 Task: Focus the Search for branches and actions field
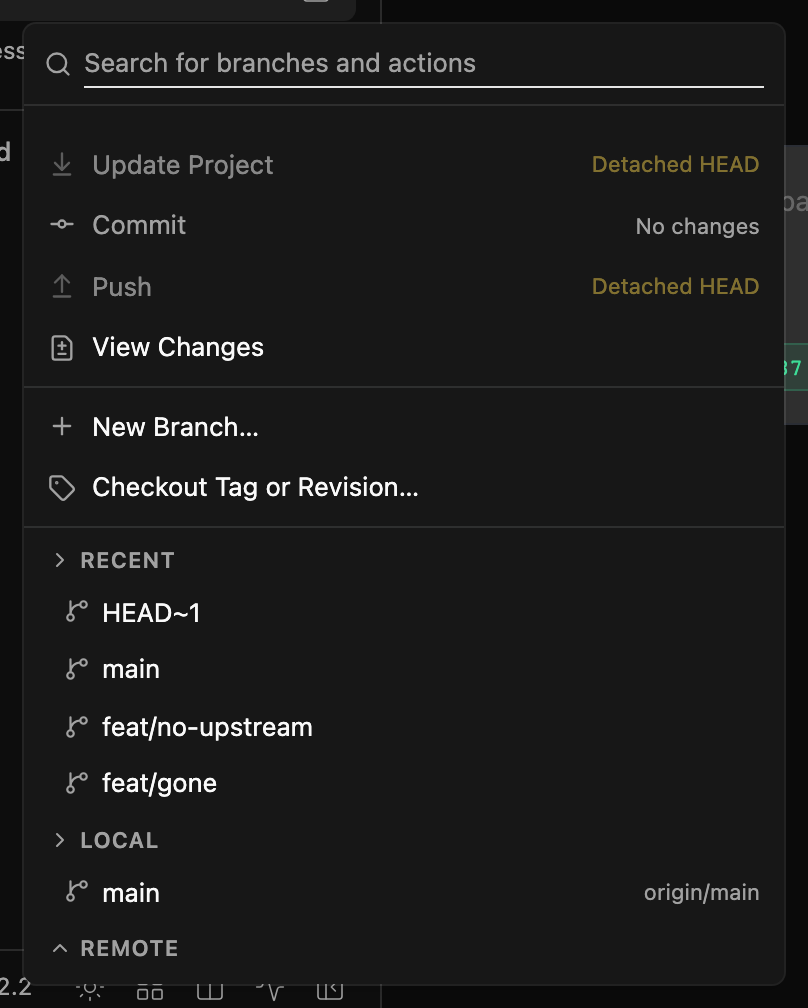point(424,64)
